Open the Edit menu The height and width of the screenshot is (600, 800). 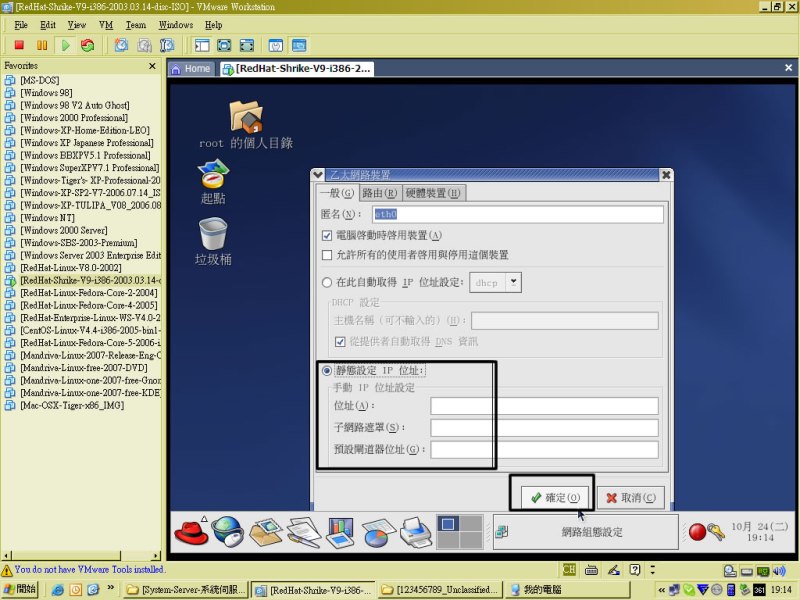[x=48, y=25]
